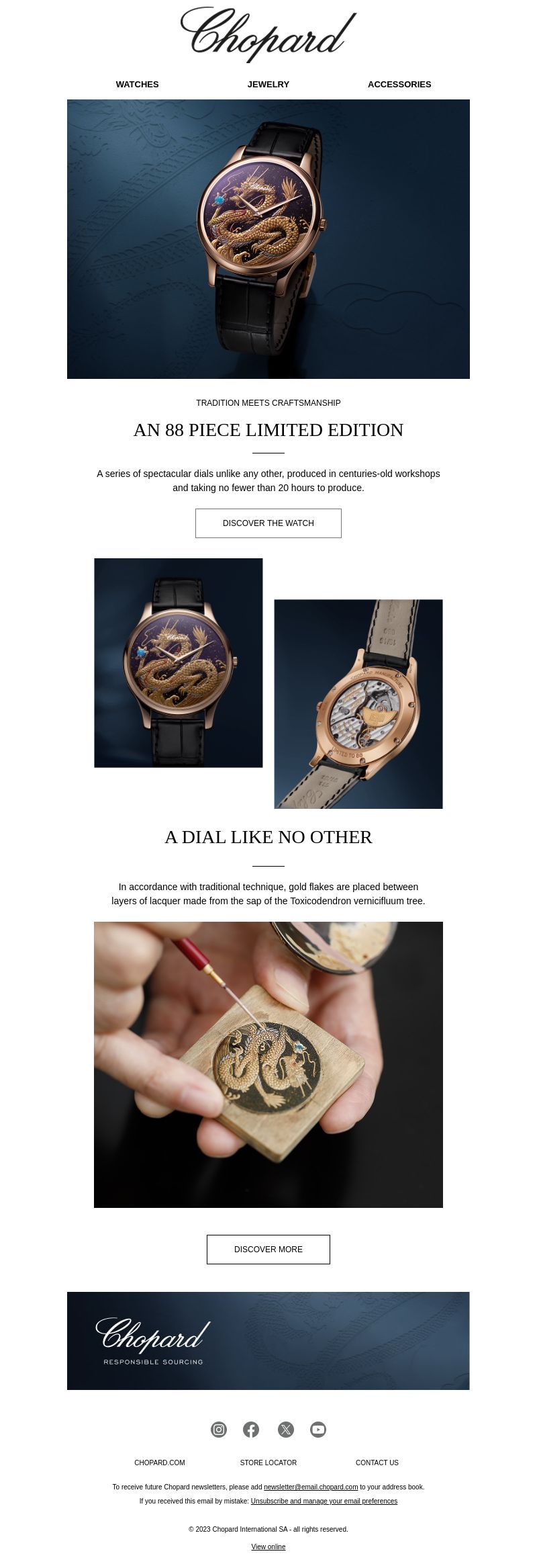Select the watch caseback movement photo

tap(358, 704)
